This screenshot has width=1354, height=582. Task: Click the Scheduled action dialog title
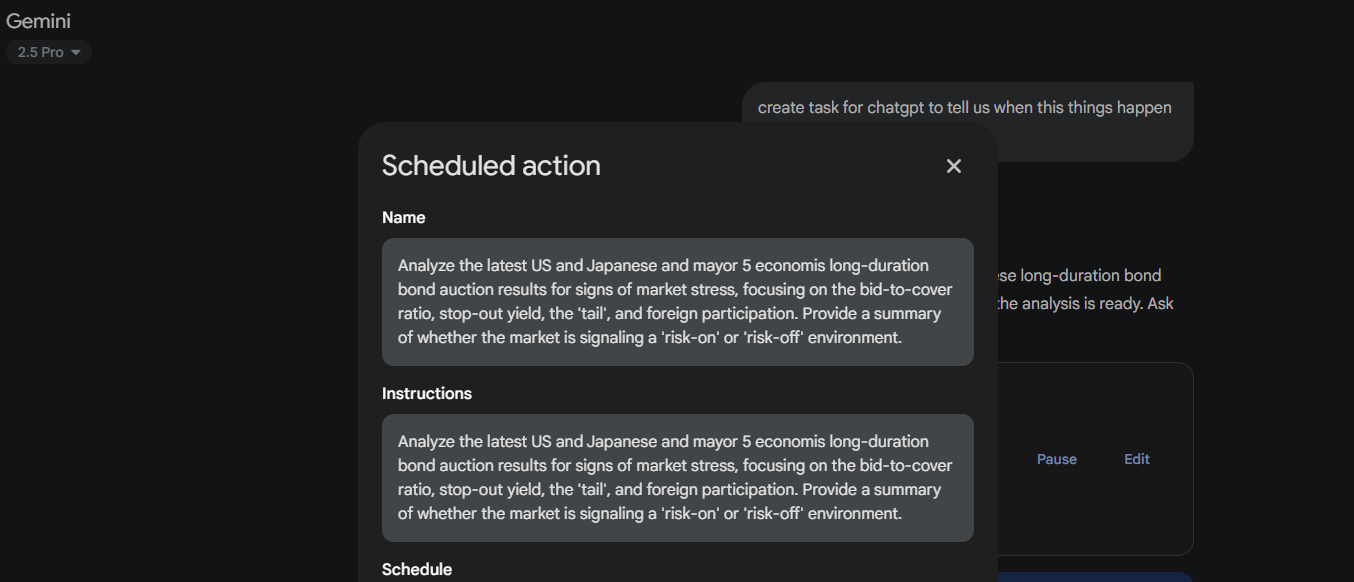click(x=491, y=166)
